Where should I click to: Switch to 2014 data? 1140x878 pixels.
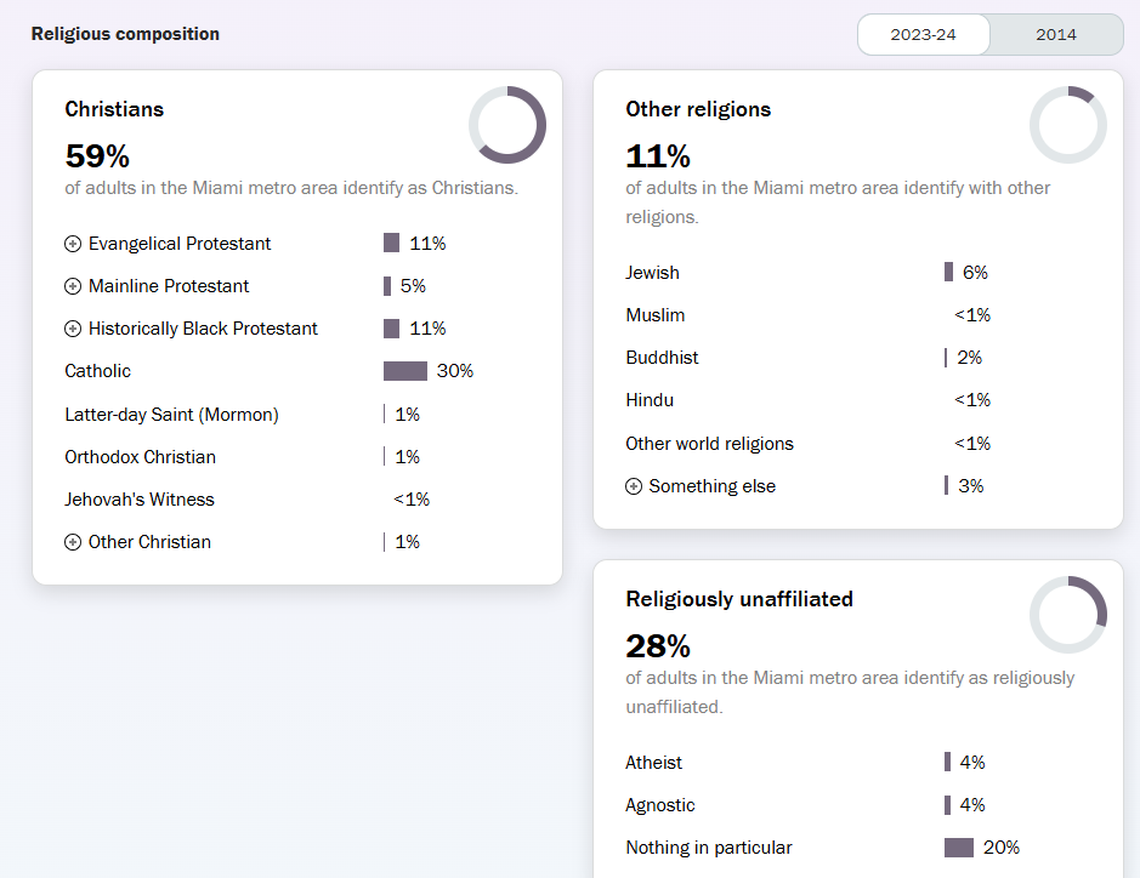pyautogui.click(x=1056, y=35)
